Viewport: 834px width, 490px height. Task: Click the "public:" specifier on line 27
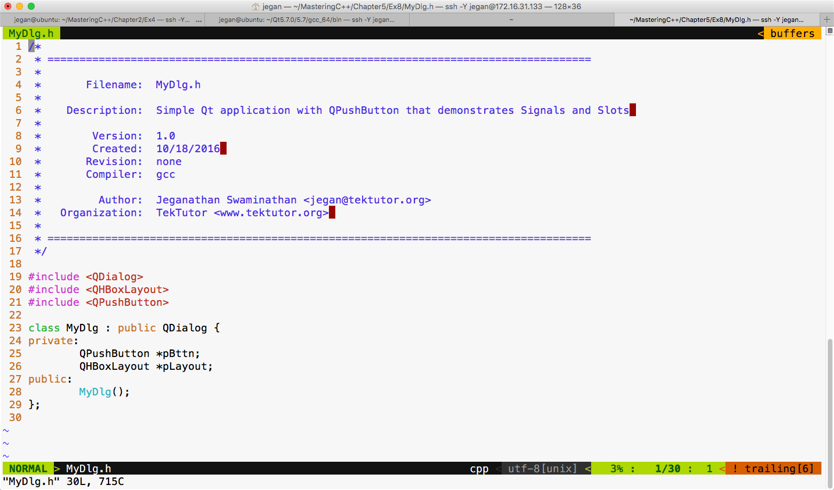point(50,379)
